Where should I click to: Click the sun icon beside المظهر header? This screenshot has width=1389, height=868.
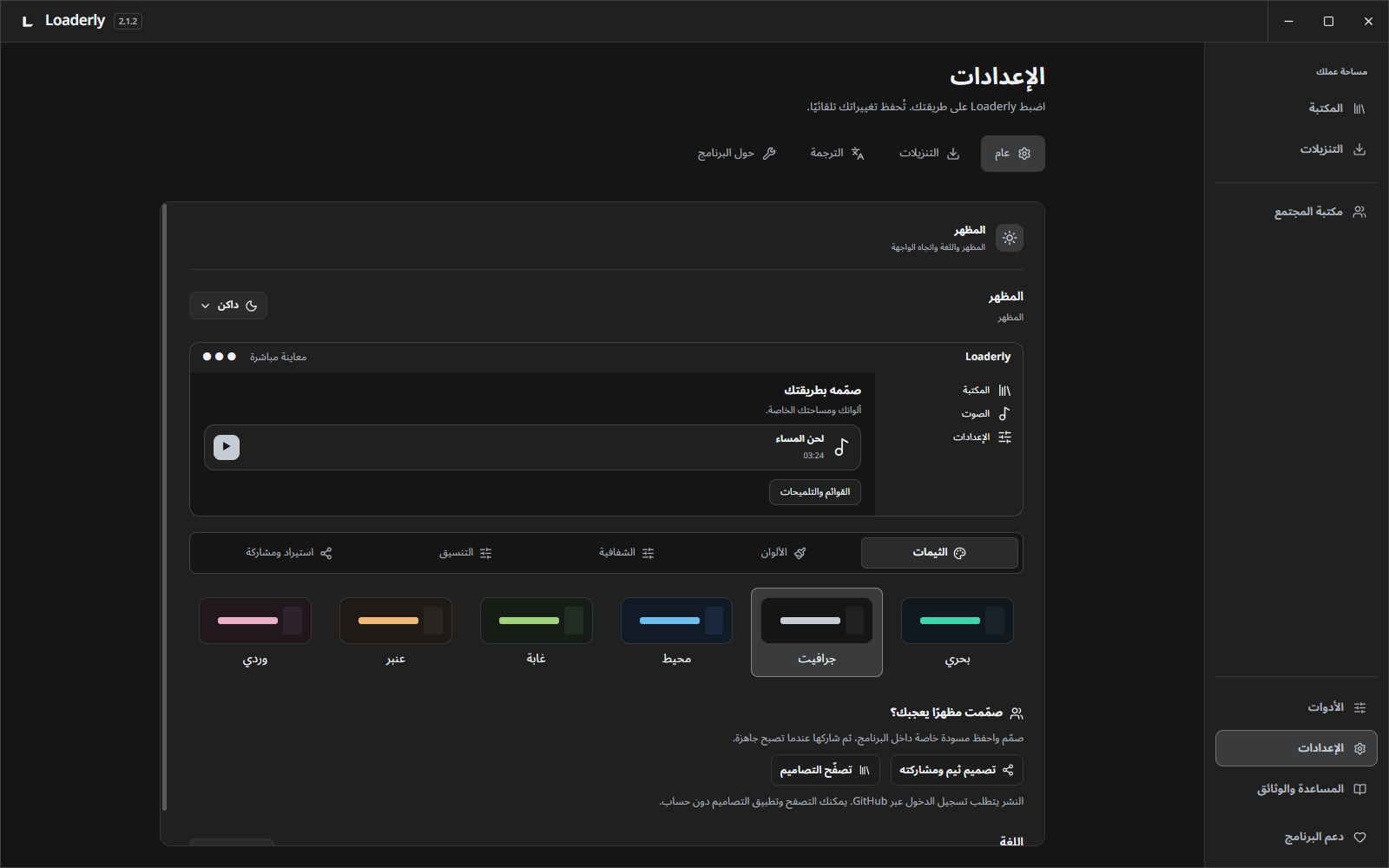click(1010, 238)
